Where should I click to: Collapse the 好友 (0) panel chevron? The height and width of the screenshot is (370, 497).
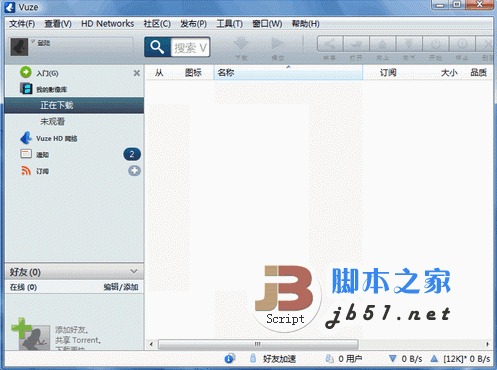click(x=134, y=271)
